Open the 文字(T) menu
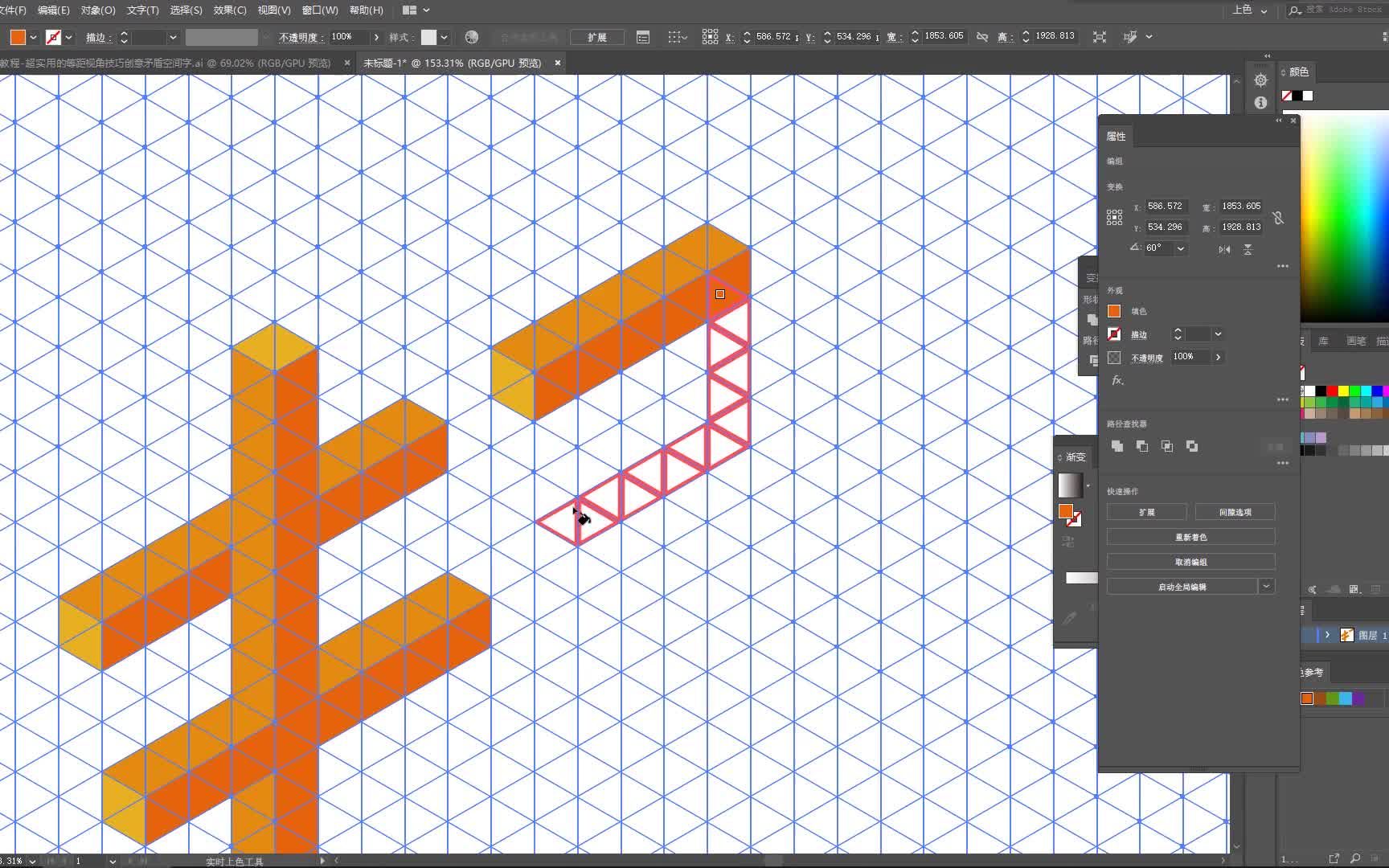 [142, 10]
